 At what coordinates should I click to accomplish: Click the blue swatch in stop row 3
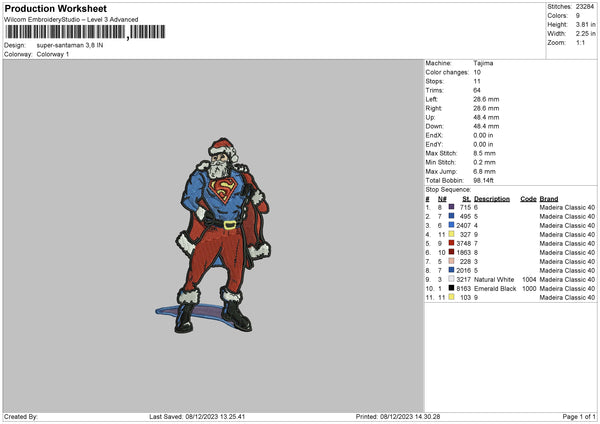coord(451,225)
